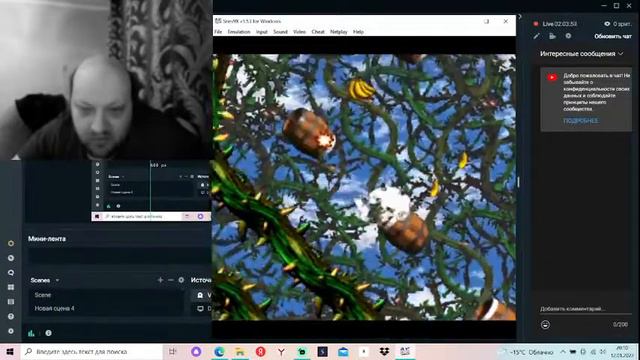Collapse chat panel with the arrow chevron

pyautogui.click(x=520, y=17)
